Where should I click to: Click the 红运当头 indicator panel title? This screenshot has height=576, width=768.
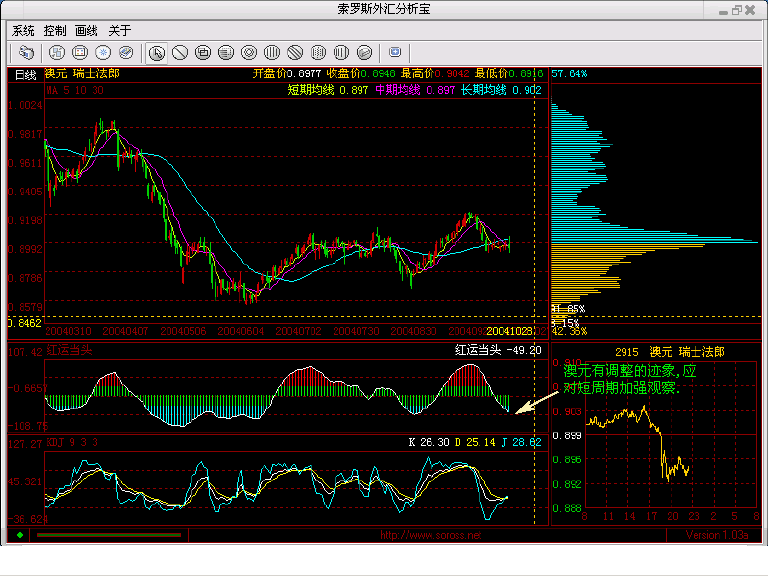click(x=68, y=350)
